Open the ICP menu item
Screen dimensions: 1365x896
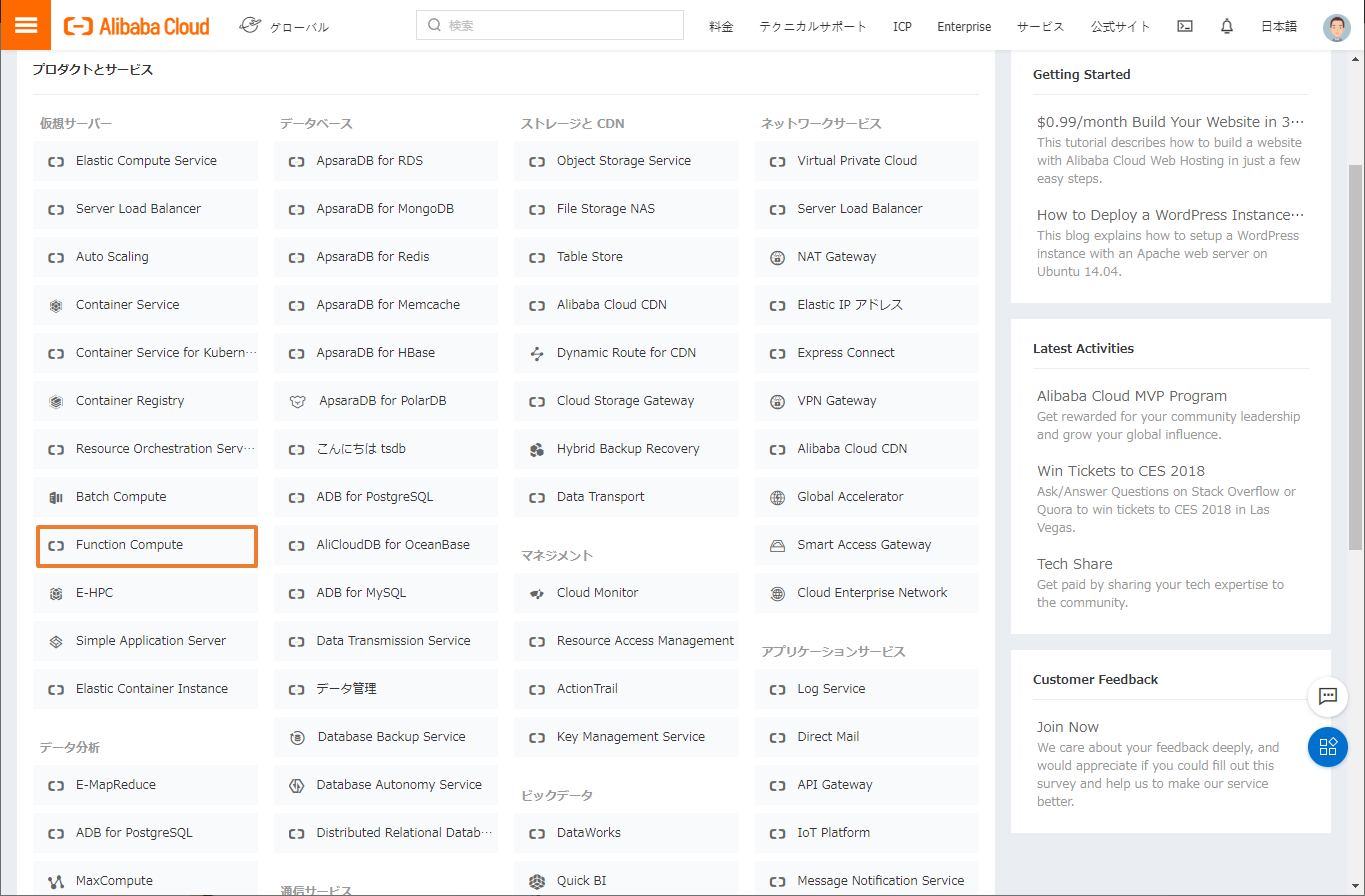[902, 26]
